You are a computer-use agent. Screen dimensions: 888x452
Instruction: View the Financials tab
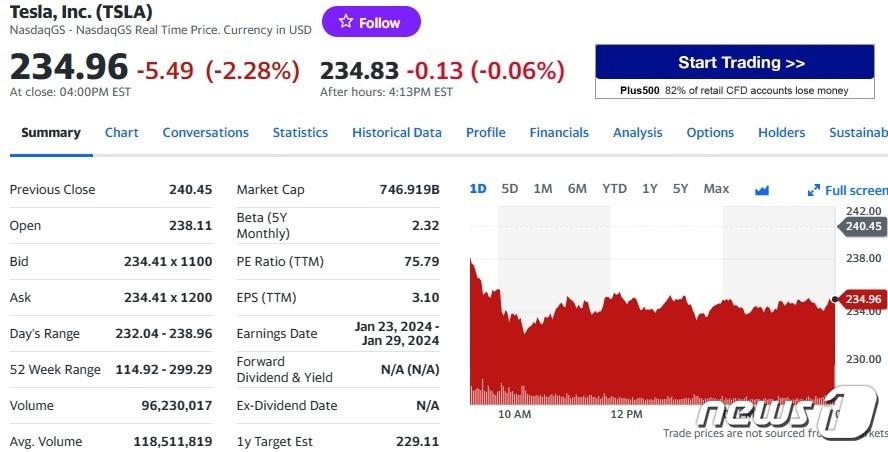tap(559, 133)
